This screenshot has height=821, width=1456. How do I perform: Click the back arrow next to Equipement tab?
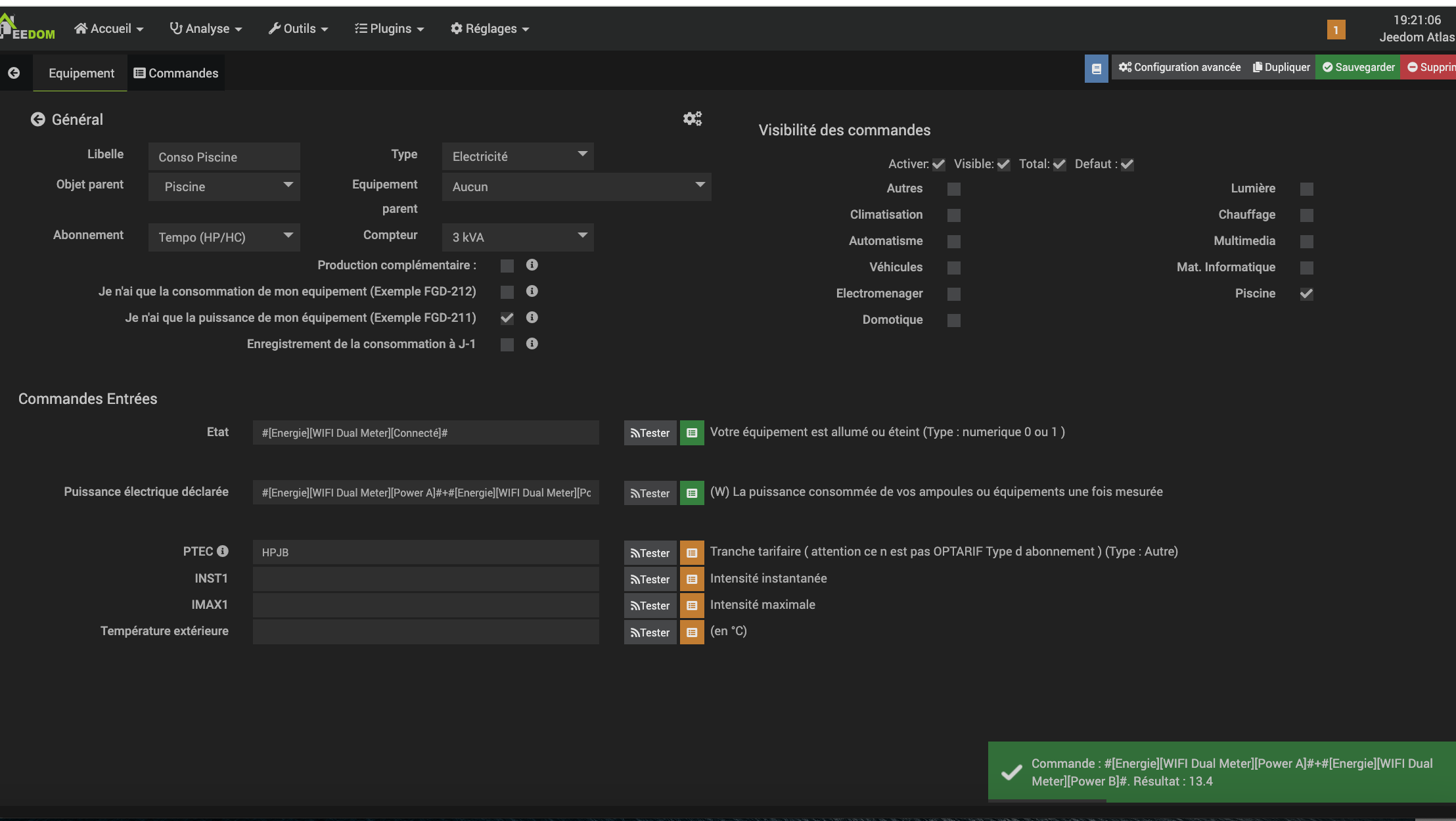coord(14,73)
